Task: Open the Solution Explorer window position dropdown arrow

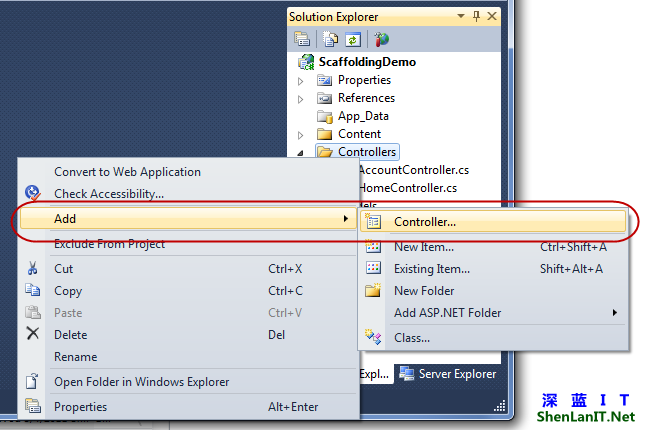Action: [461, 16]
